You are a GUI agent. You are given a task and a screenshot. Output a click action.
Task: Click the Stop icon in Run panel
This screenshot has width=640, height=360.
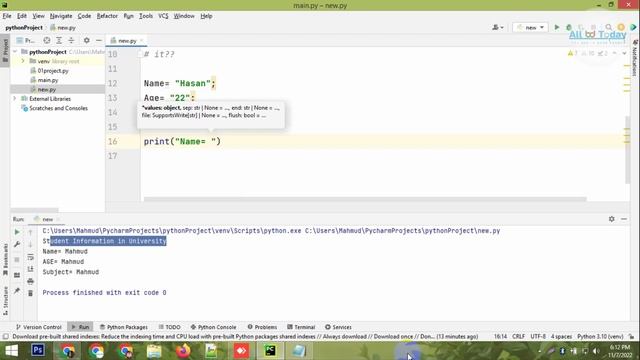click(x=17, y=260)
